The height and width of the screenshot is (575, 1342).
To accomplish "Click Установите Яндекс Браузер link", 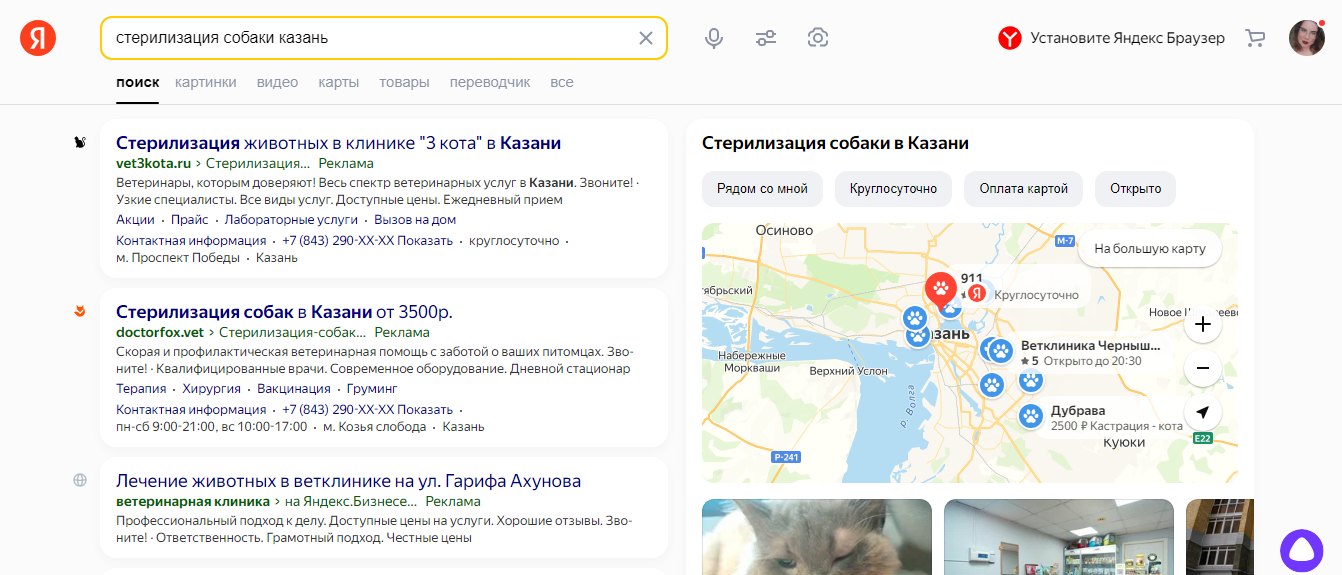I will [x=1127, y=38].
